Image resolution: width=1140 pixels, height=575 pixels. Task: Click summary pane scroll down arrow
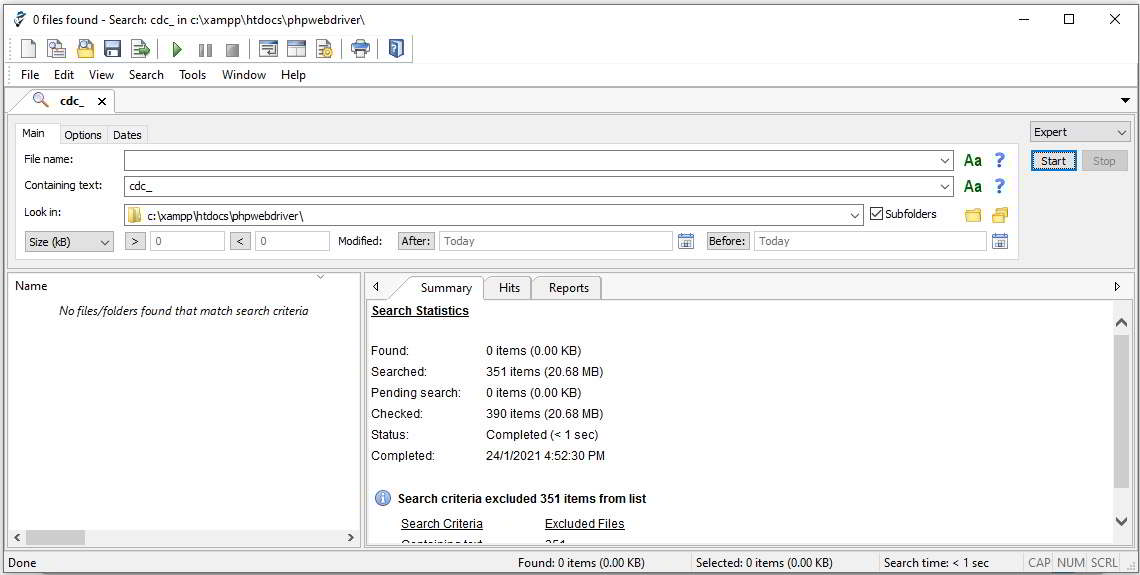pos(1121,520)
